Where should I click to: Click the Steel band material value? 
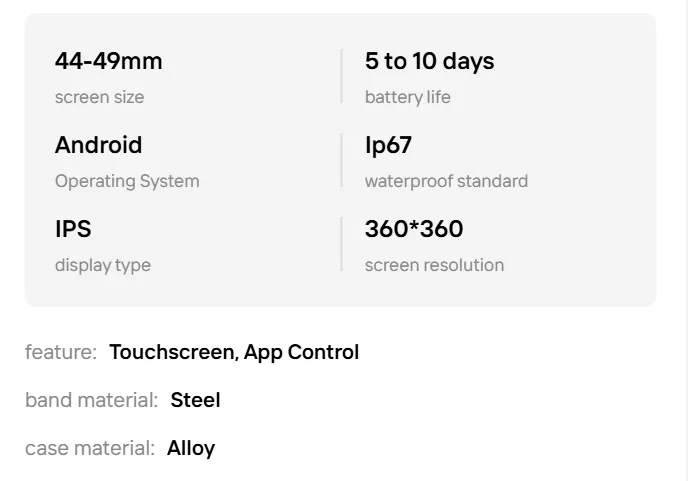195,400
